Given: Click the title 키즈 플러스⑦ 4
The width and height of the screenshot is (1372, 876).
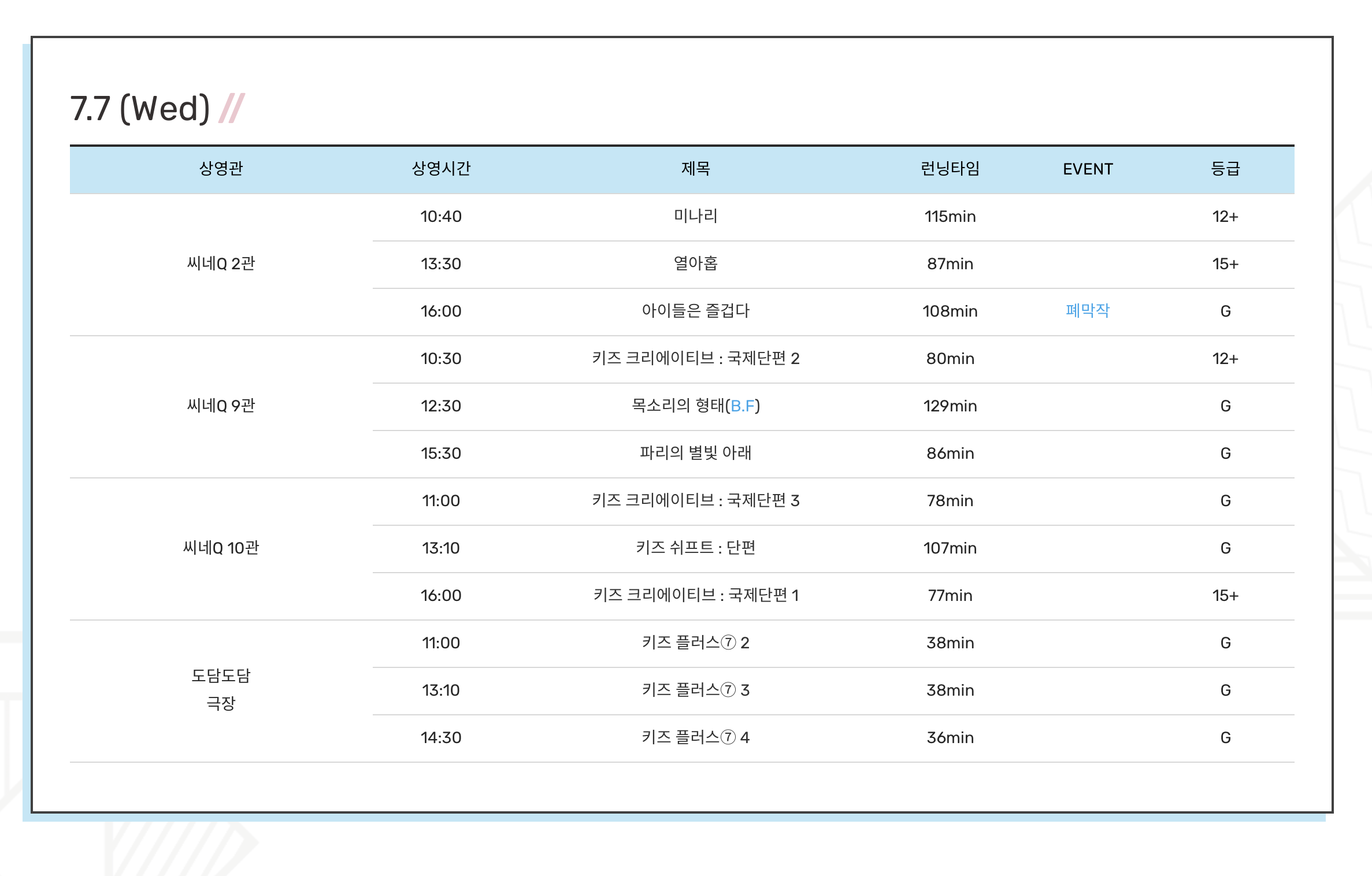Looking at the screenshot, I should pos(696,737).
